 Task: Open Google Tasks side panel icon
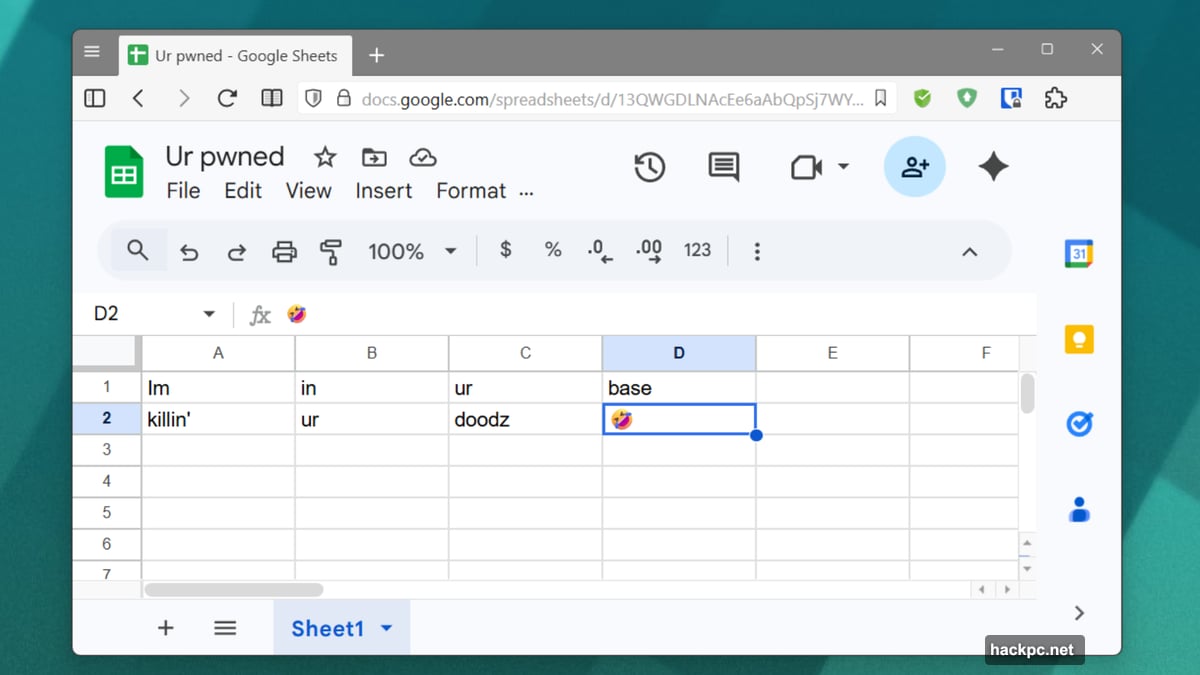click(1079, 425)
